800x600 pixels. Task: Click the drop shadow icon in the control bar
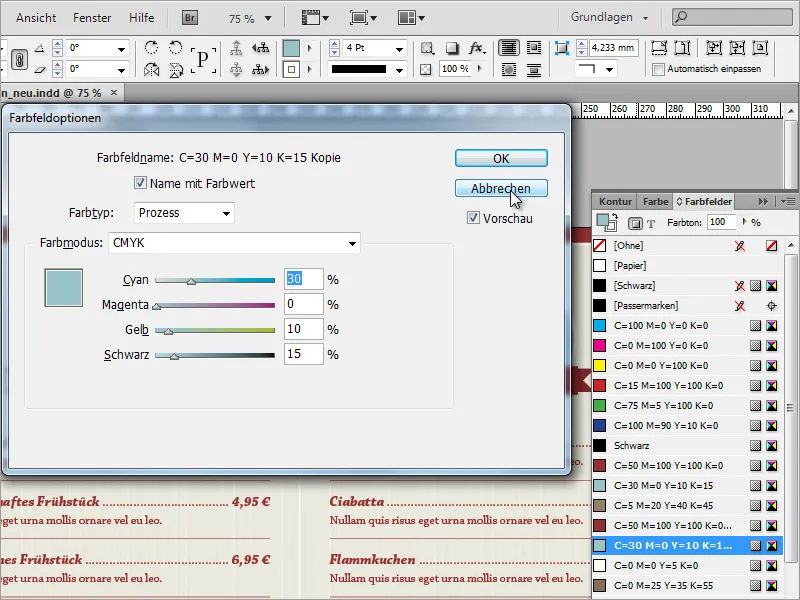tap(452, 48)
